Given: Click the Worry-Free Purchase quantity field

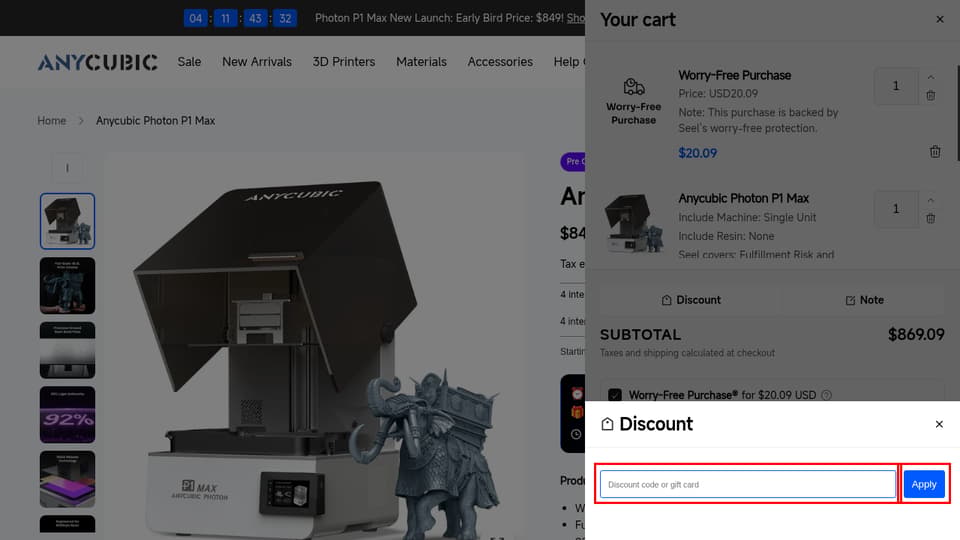Looking at the screenshot, I should point(896,86).
